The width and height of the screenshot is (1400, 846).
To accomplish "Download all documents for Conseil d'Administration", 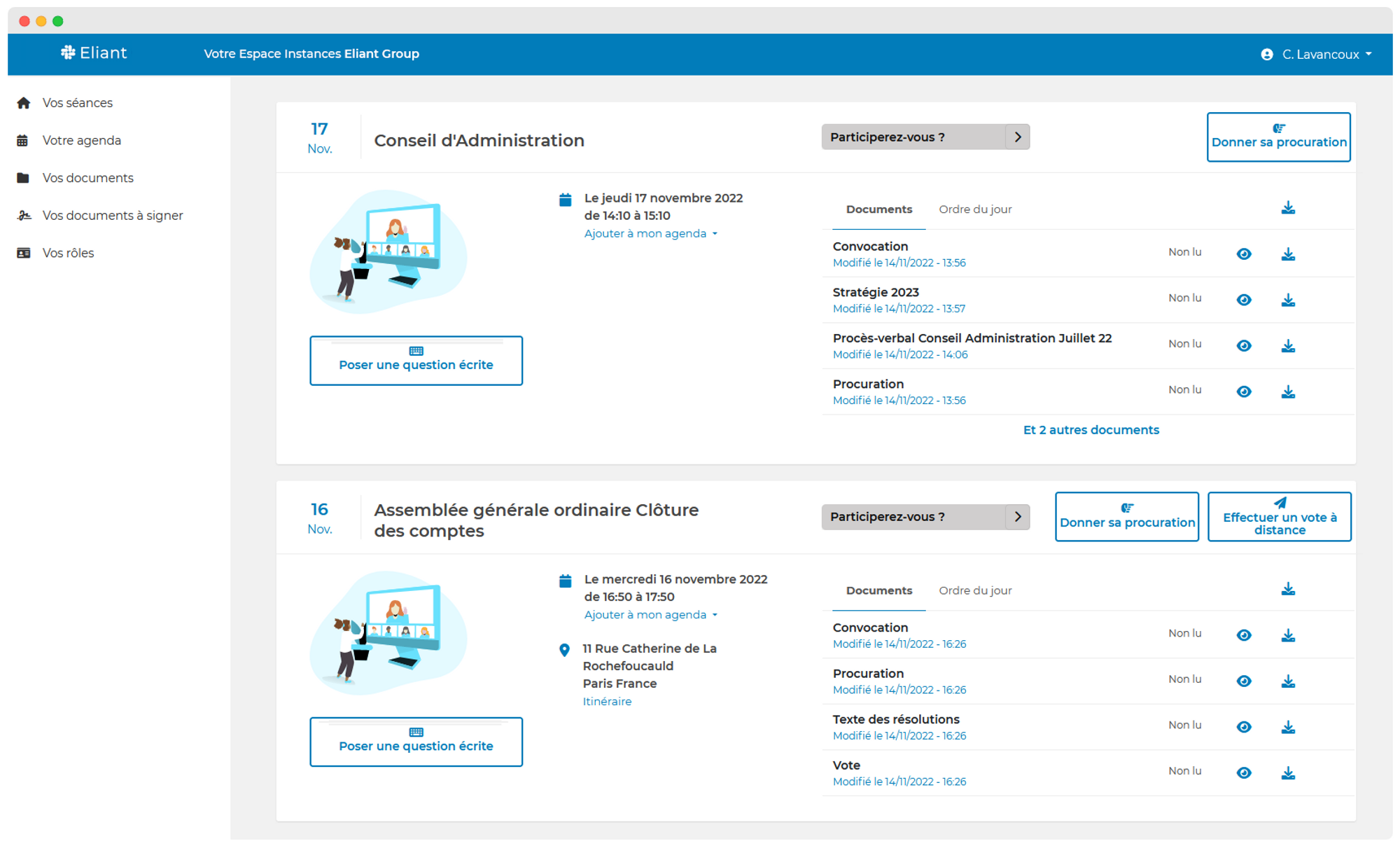I will 1287,208.
